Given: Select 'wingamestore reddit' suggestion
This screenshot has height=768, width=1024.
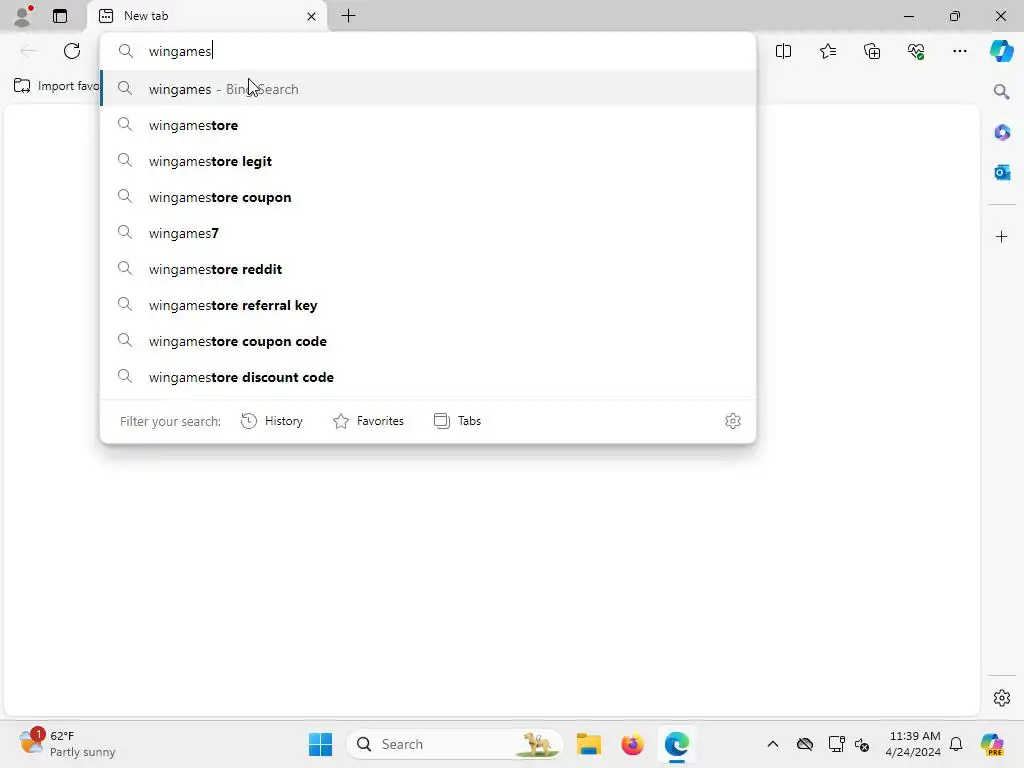Looking at the screenshot, I should pyautogui.click(x=428, y=268).
